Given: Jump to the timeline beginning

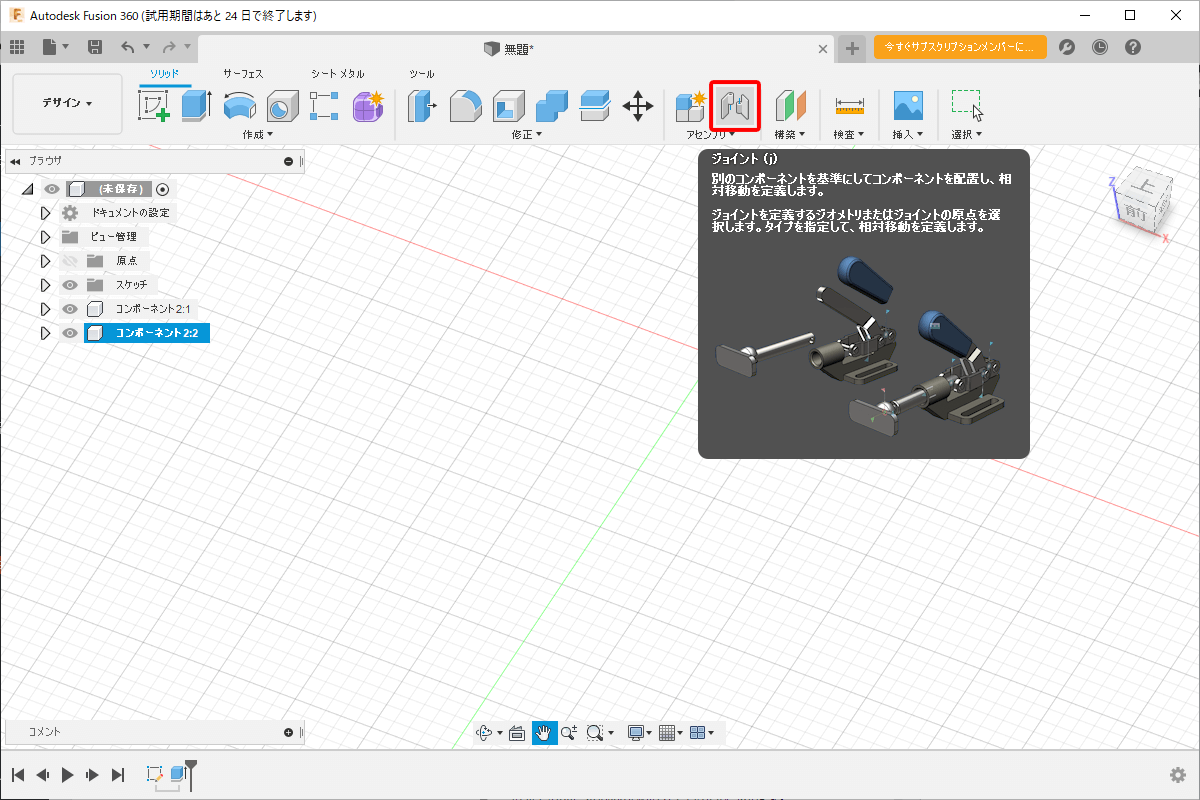Looking at the screenshot, I should tap(18, 774).
